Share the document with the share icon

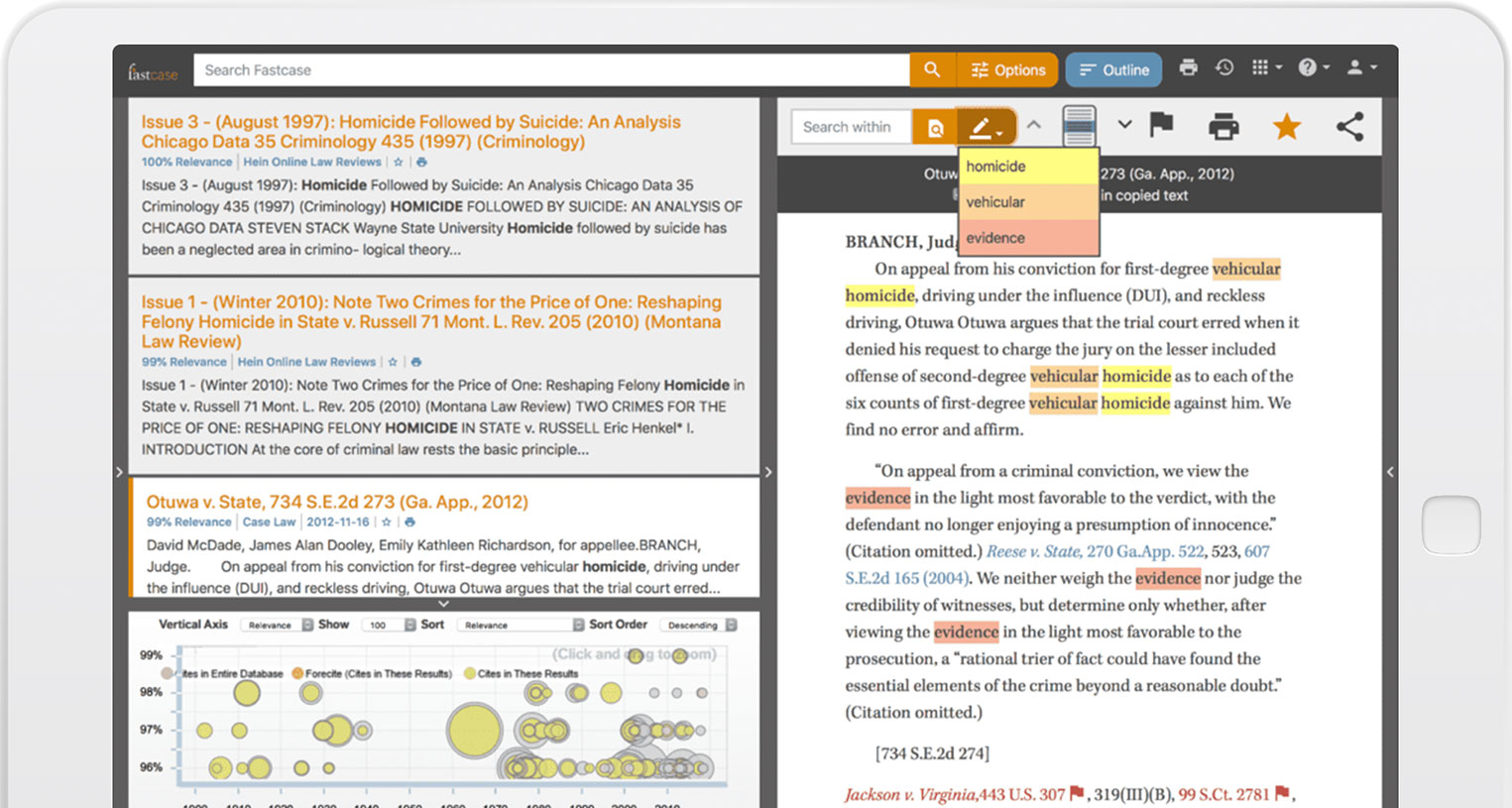point(1349,127)
